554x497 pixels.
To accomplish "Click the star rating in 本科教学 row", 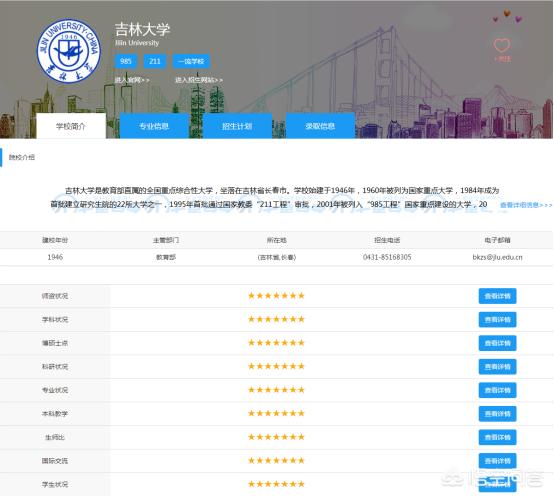I will 276,413.
